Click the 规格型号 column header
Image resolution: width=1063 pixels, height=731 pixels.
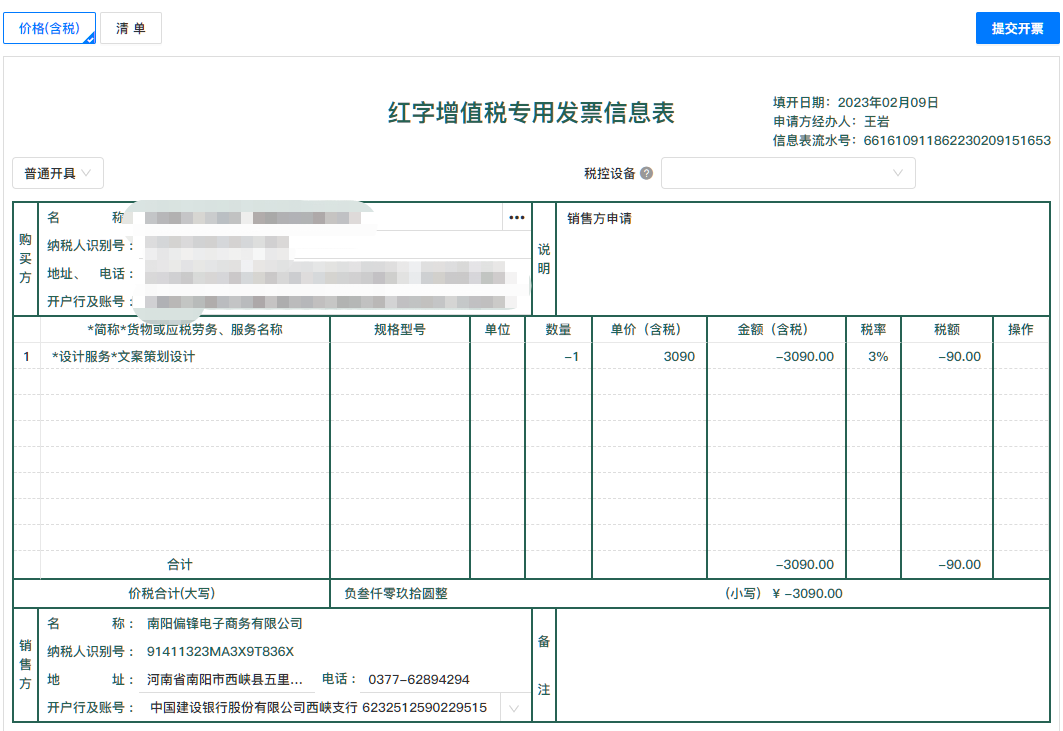point(400,330)
